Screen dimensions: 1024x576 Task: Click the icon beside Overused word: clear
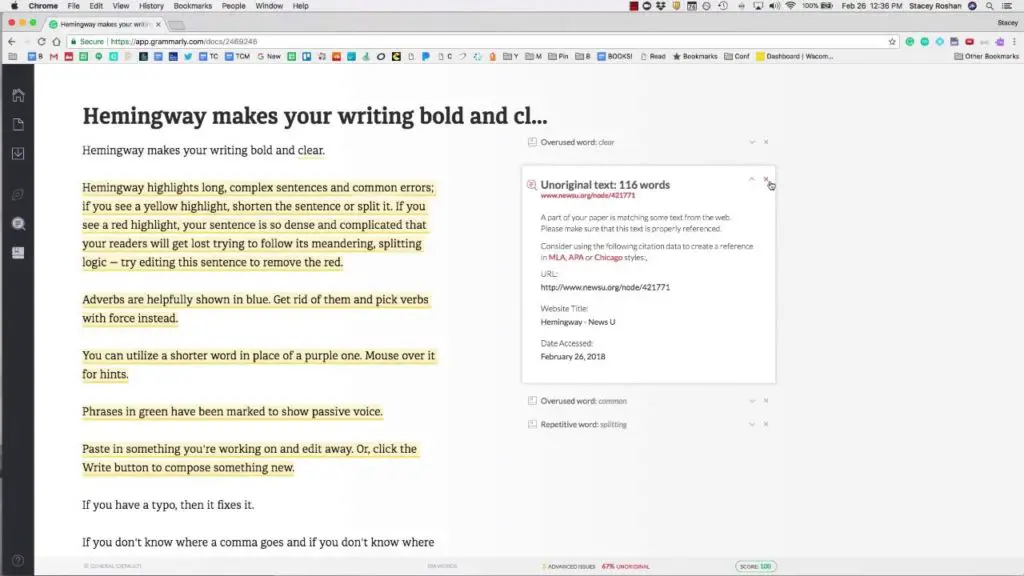tap(532, 142)
